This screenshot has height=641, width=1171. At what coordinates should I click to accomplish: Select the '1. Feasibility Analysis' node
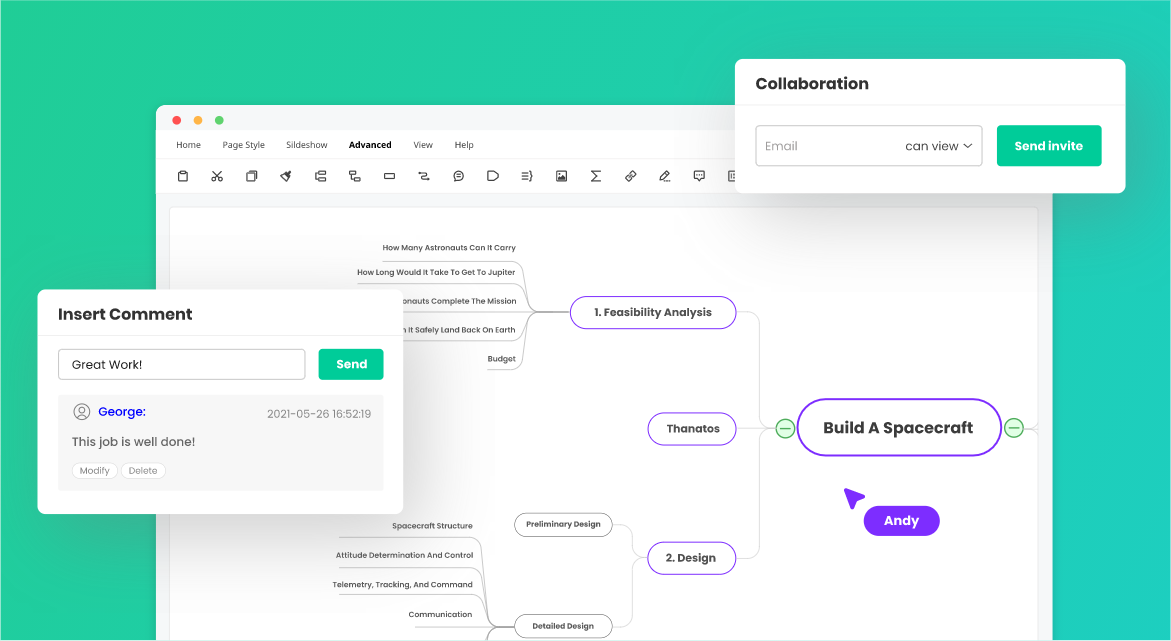click(653, 312)
